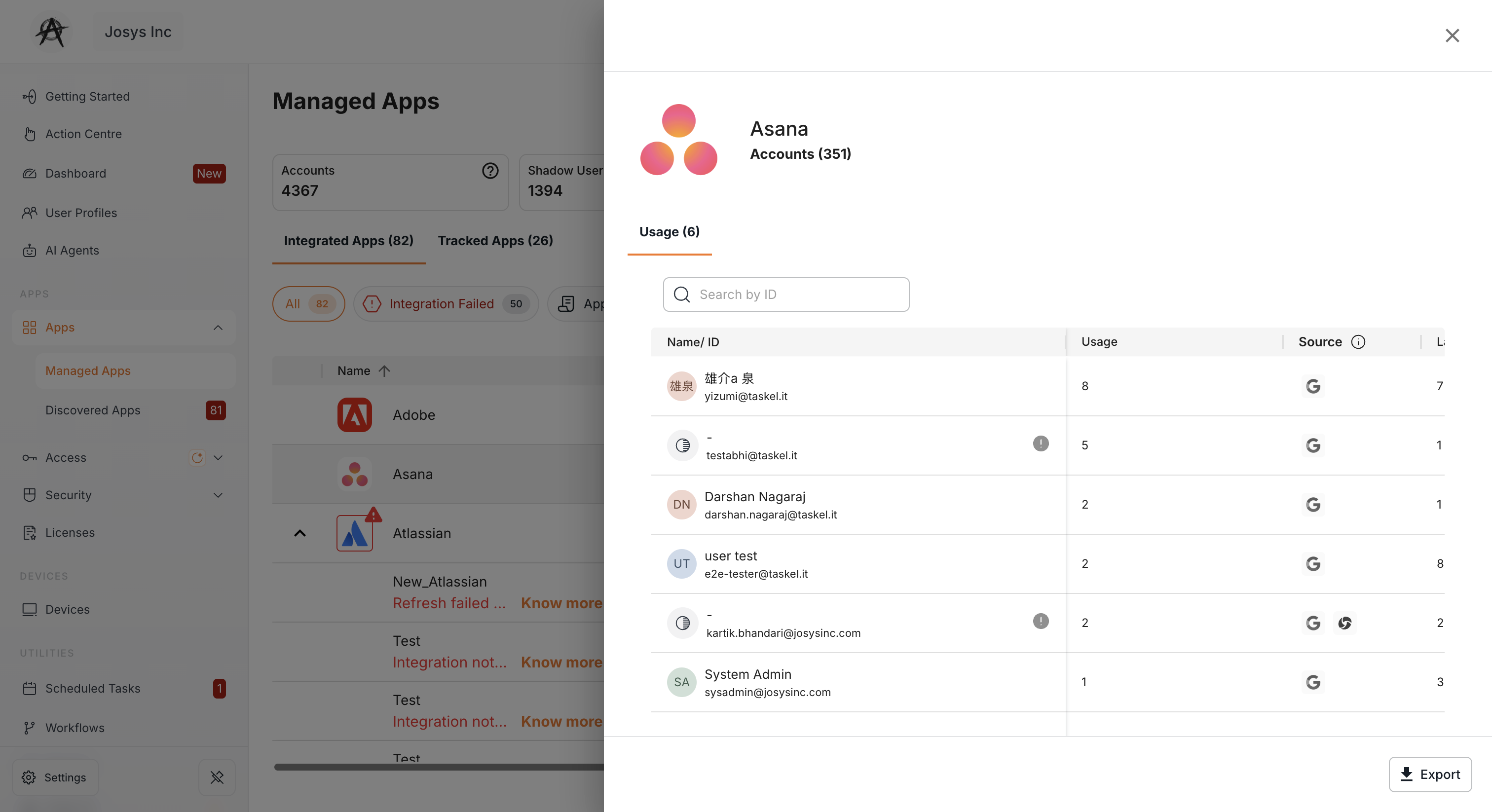
Task: Open Managed Apps in the sidebar
Action: [135, 370]
